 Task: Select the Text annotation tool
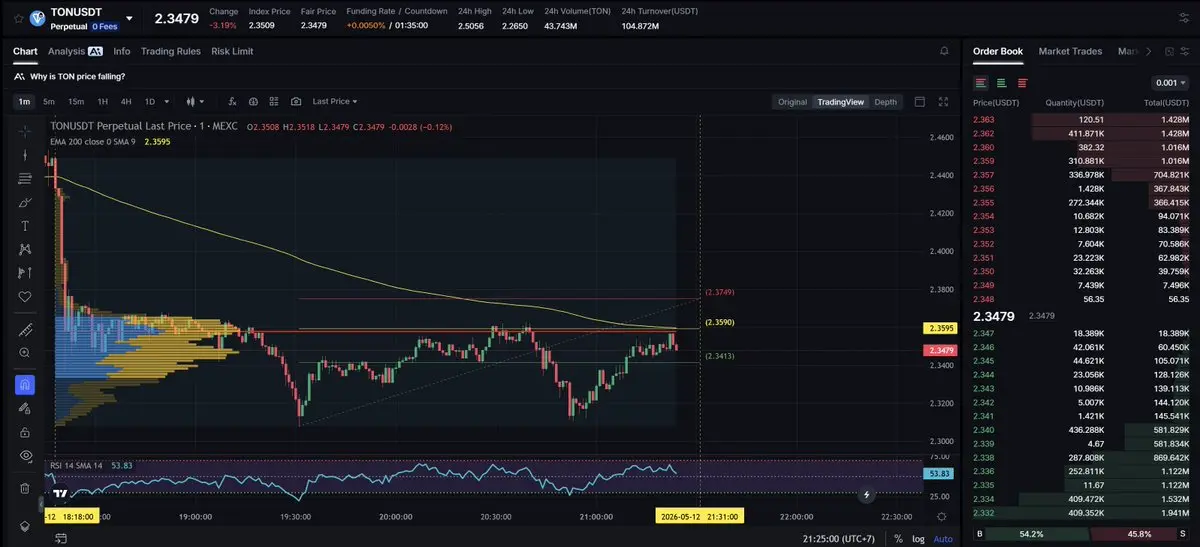tap(25, 225)
